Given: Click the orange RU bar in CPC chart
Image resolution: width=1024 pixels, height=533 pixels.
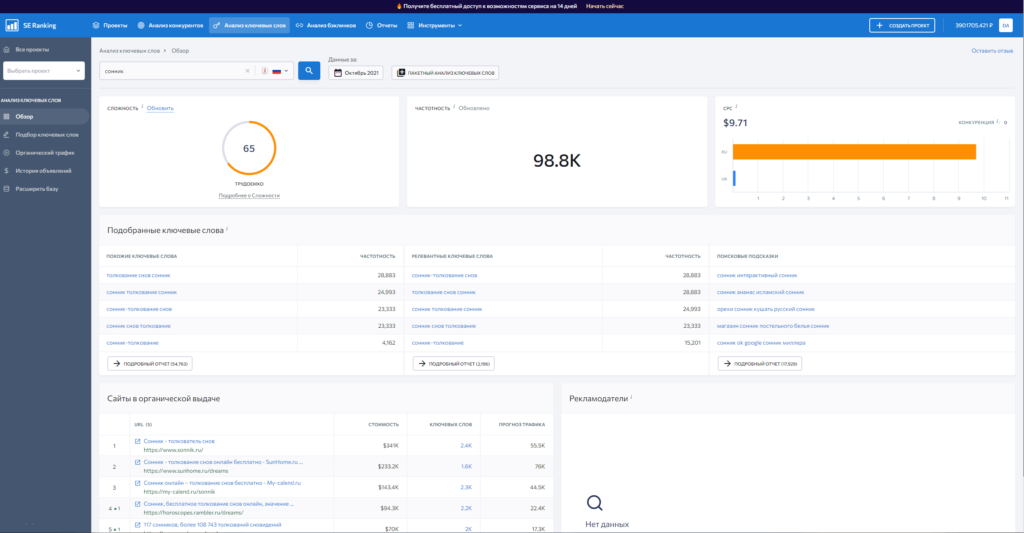Looking at the screenshot, I should tap(854, 152).
